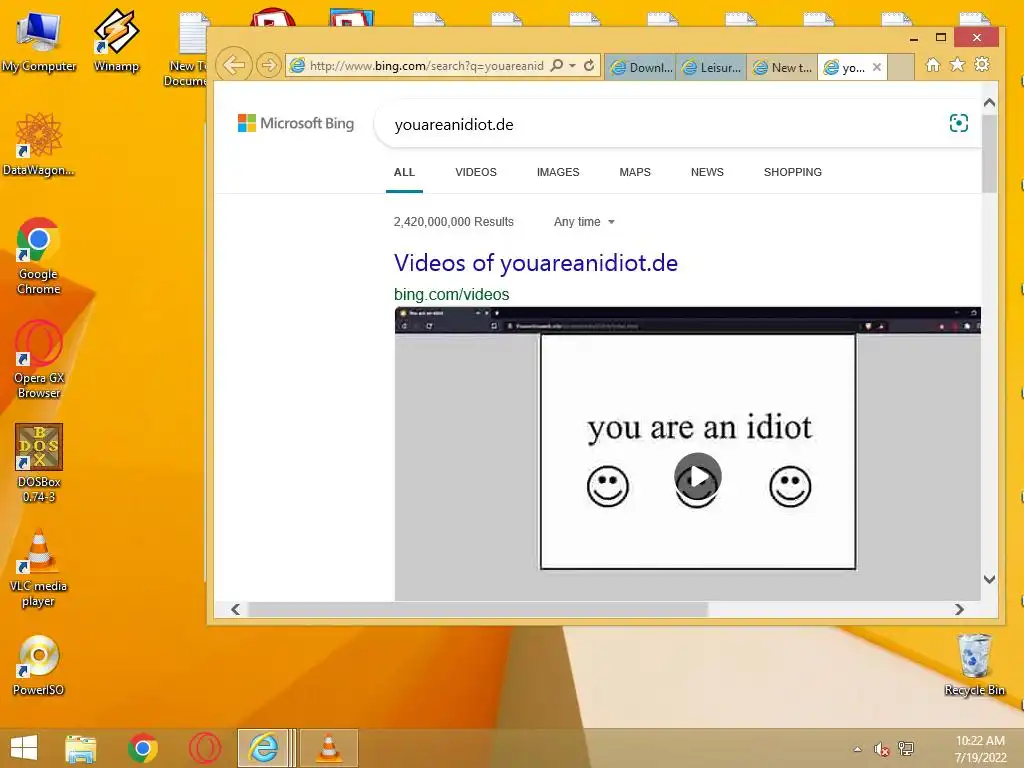The height and width of the screenshot is (768, 1024).
Task: Click horizontal scrollbar right arrow
Action: (x=959, y=609)
